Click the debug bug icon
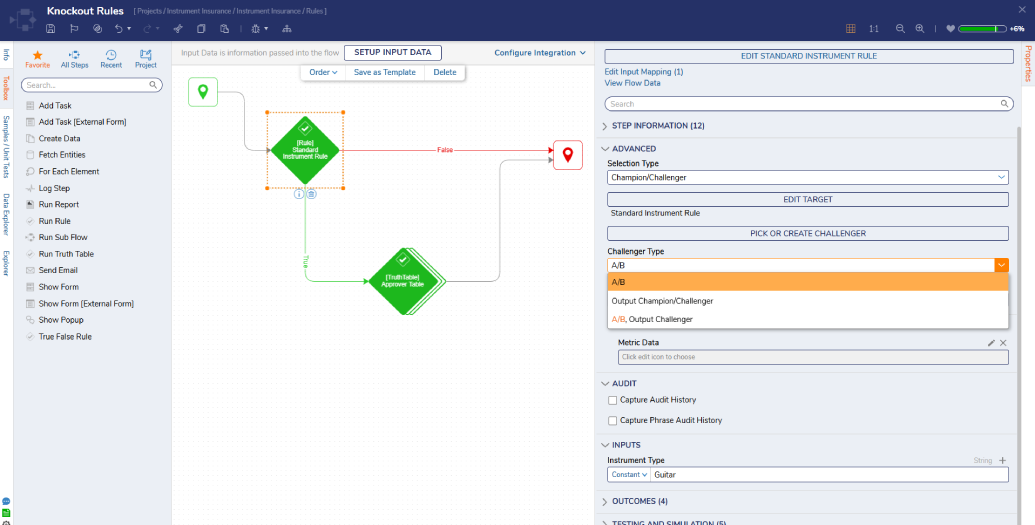This screenshot has width=1035, height=525. tap(256, 28)
